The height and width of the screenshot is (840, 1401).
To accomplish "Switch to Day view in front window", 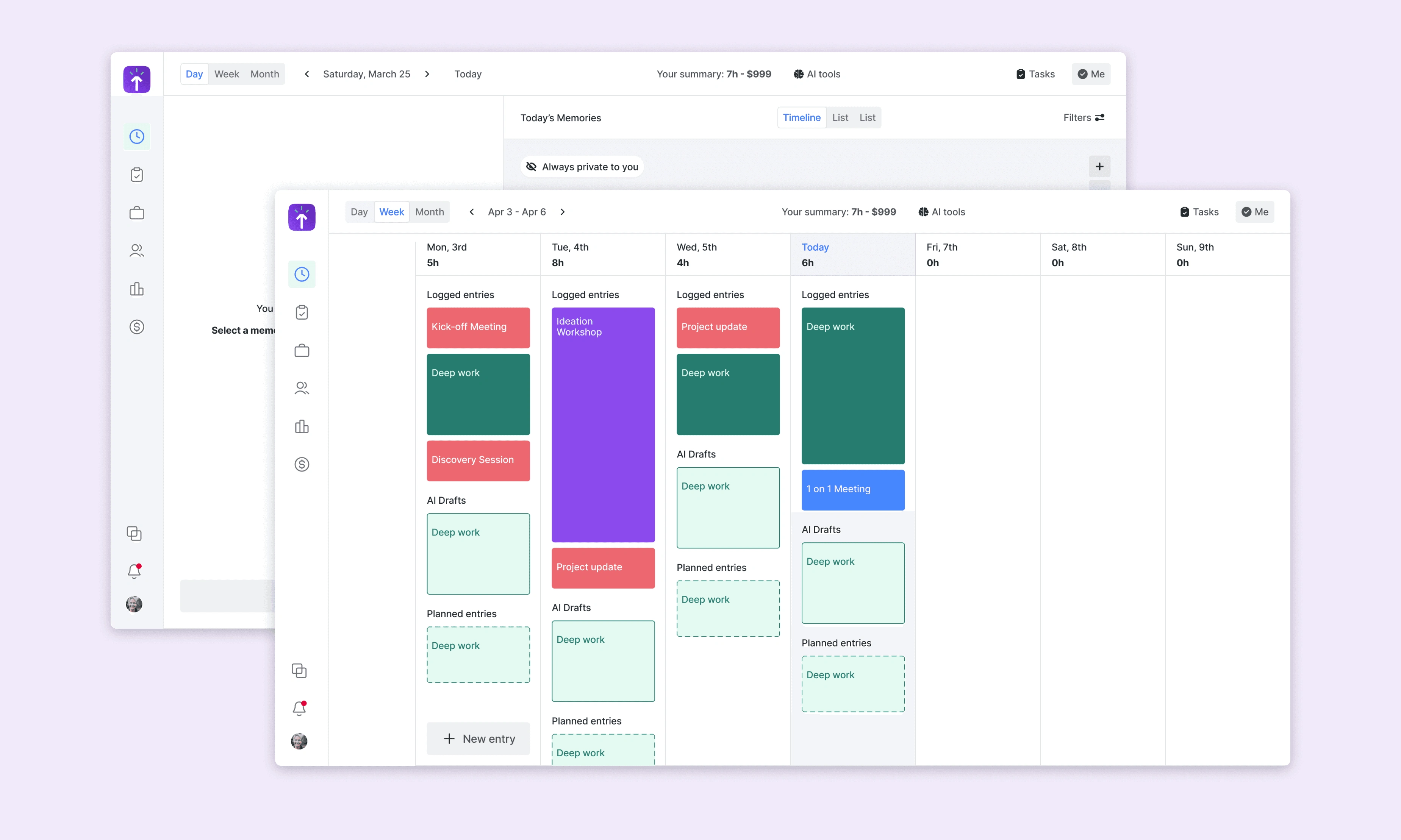I will click(359, 212).
